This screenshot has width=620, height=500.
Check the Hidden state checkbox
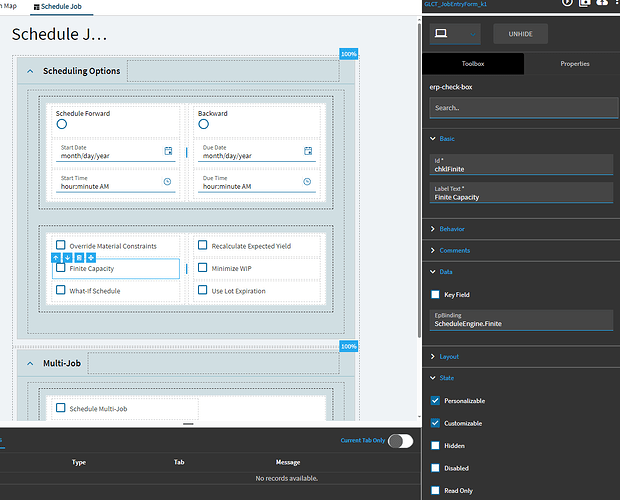tap(435, 445)
